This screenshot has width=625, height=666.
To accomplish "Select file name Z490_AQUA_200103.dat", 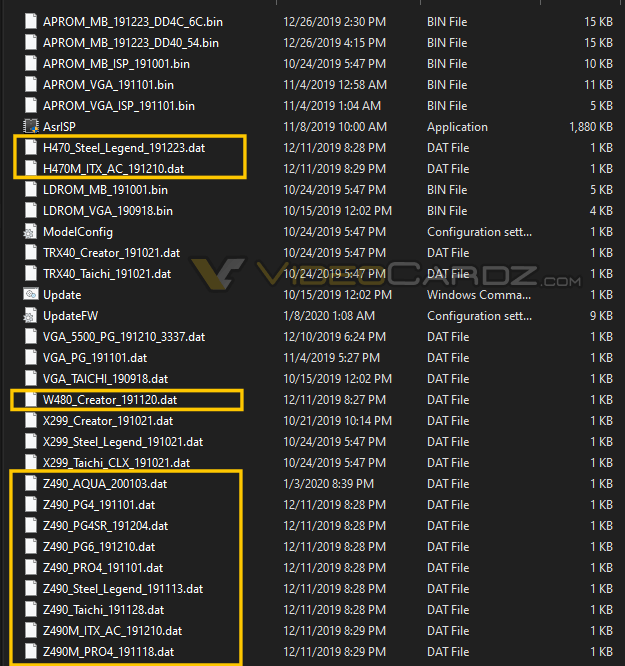I will tap(105, 484).
